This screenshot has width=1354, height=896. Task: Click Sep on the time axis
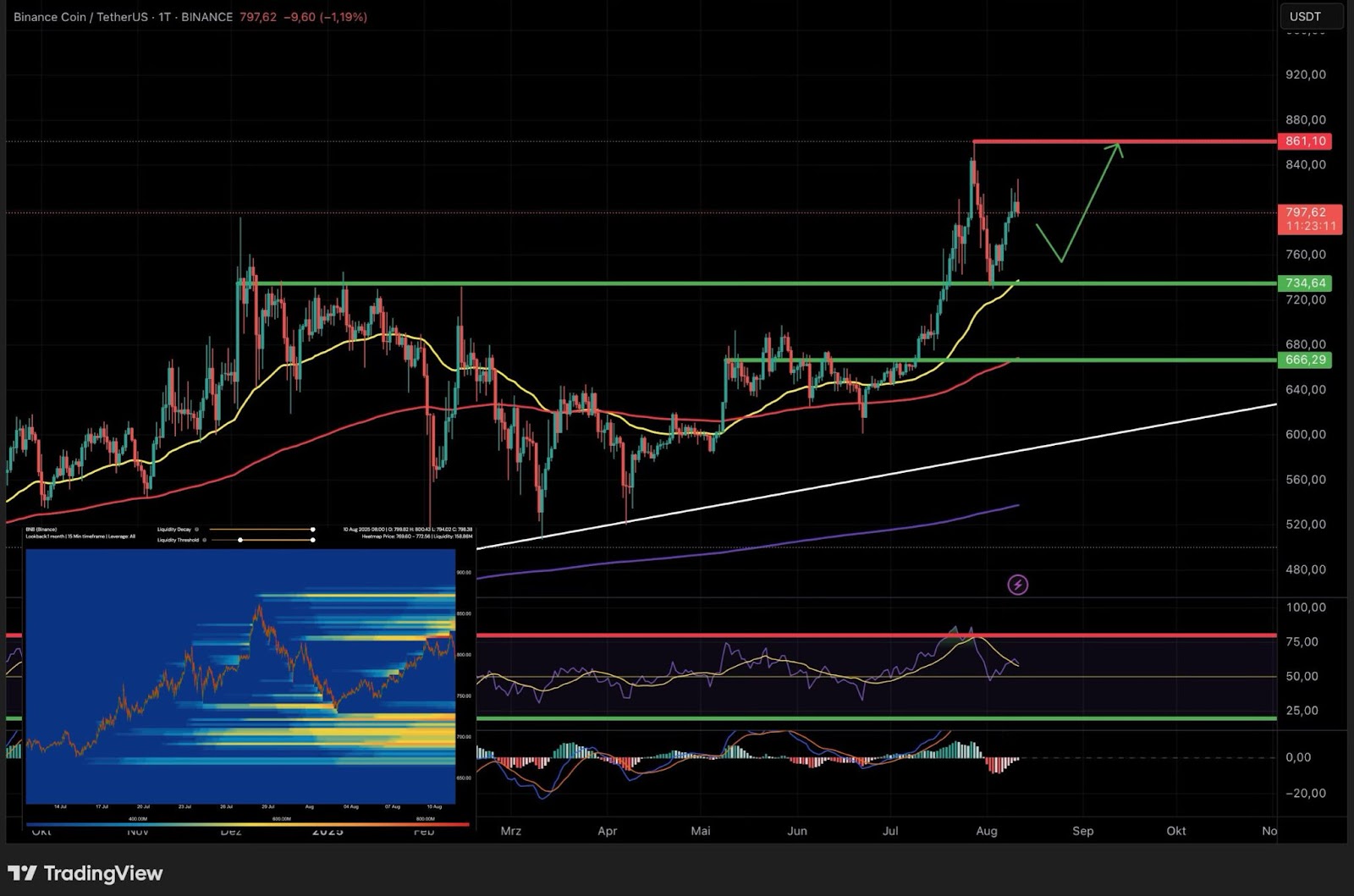coord(1083,832)
